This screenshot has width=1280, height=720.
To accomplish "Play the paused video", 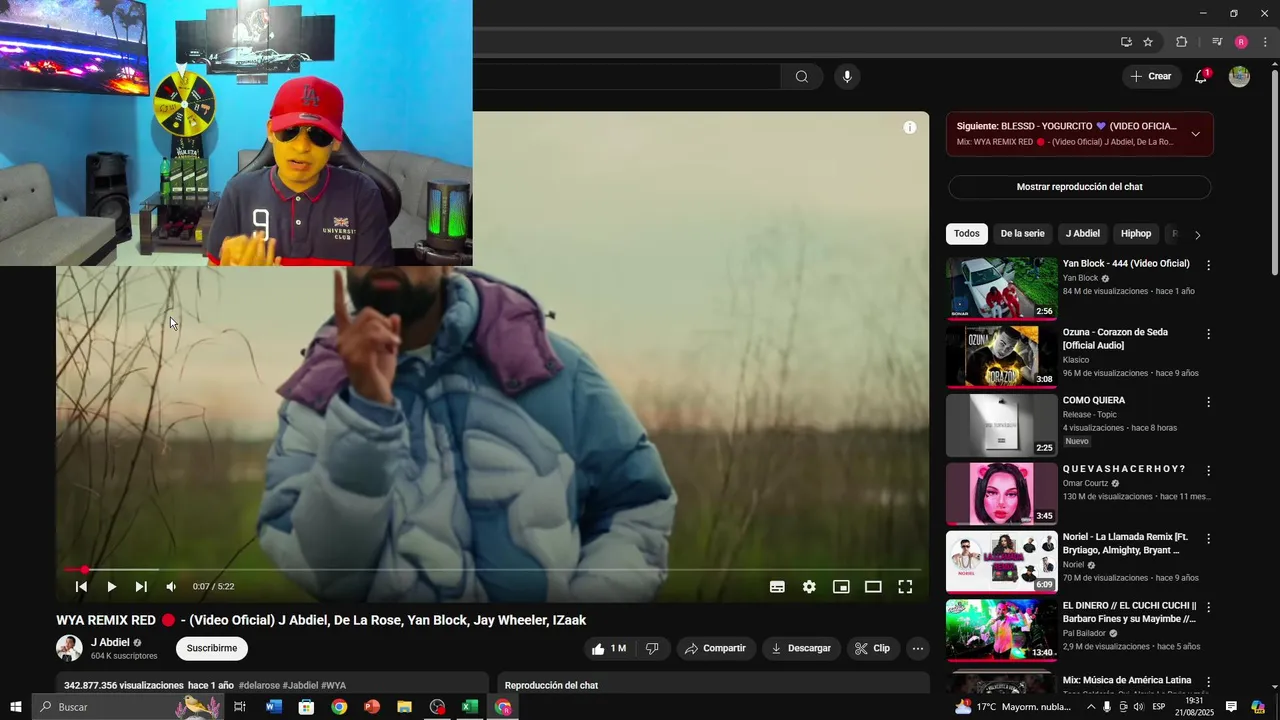I will pos(111,587).
